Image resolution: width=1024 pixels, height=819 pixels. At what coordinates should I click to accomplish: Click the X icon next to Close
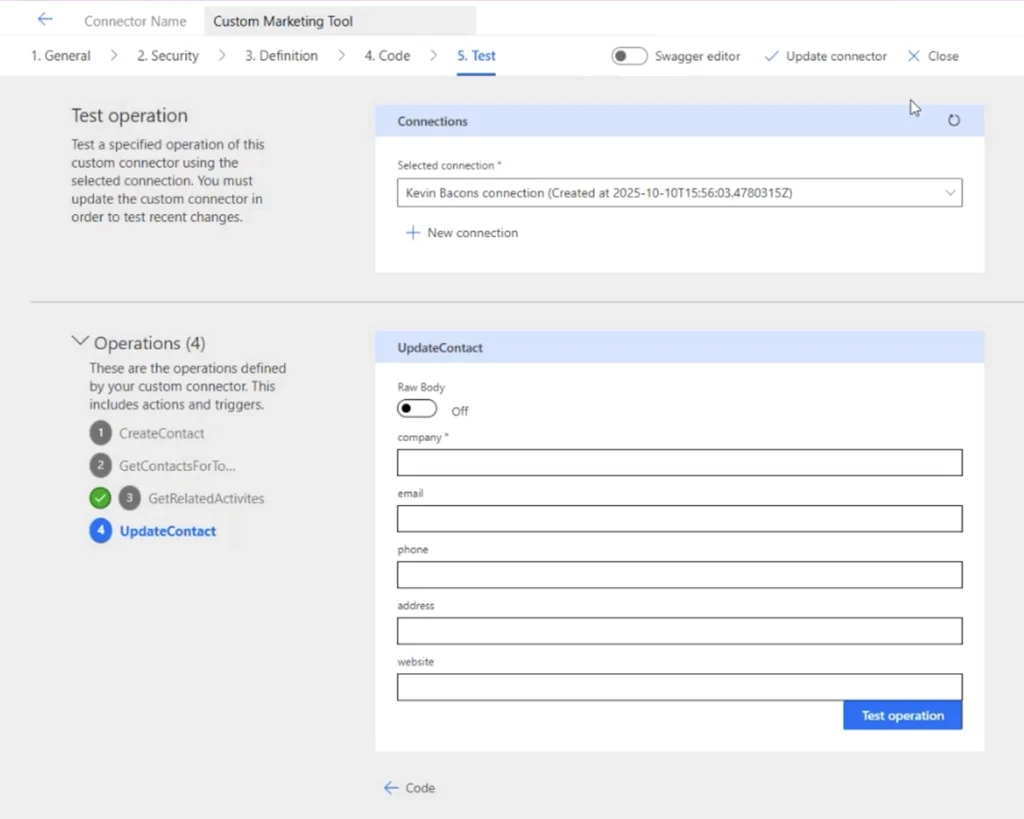point(913,56)
